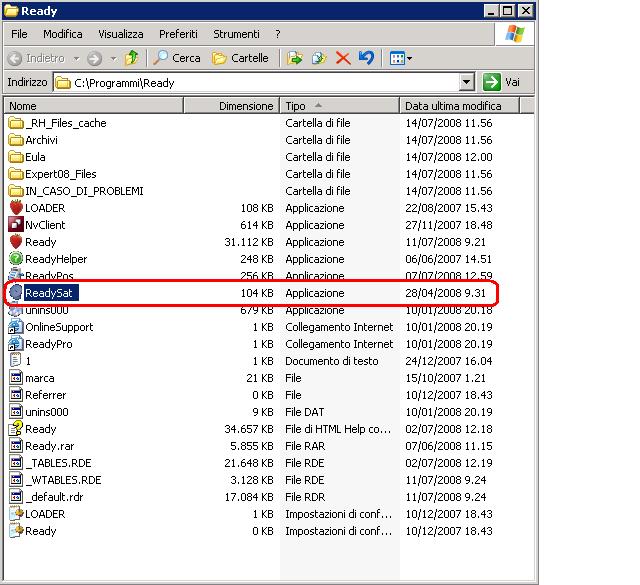The image size is (640, 585).
Task: Minimize the Ready window
Action: point(491,11)
